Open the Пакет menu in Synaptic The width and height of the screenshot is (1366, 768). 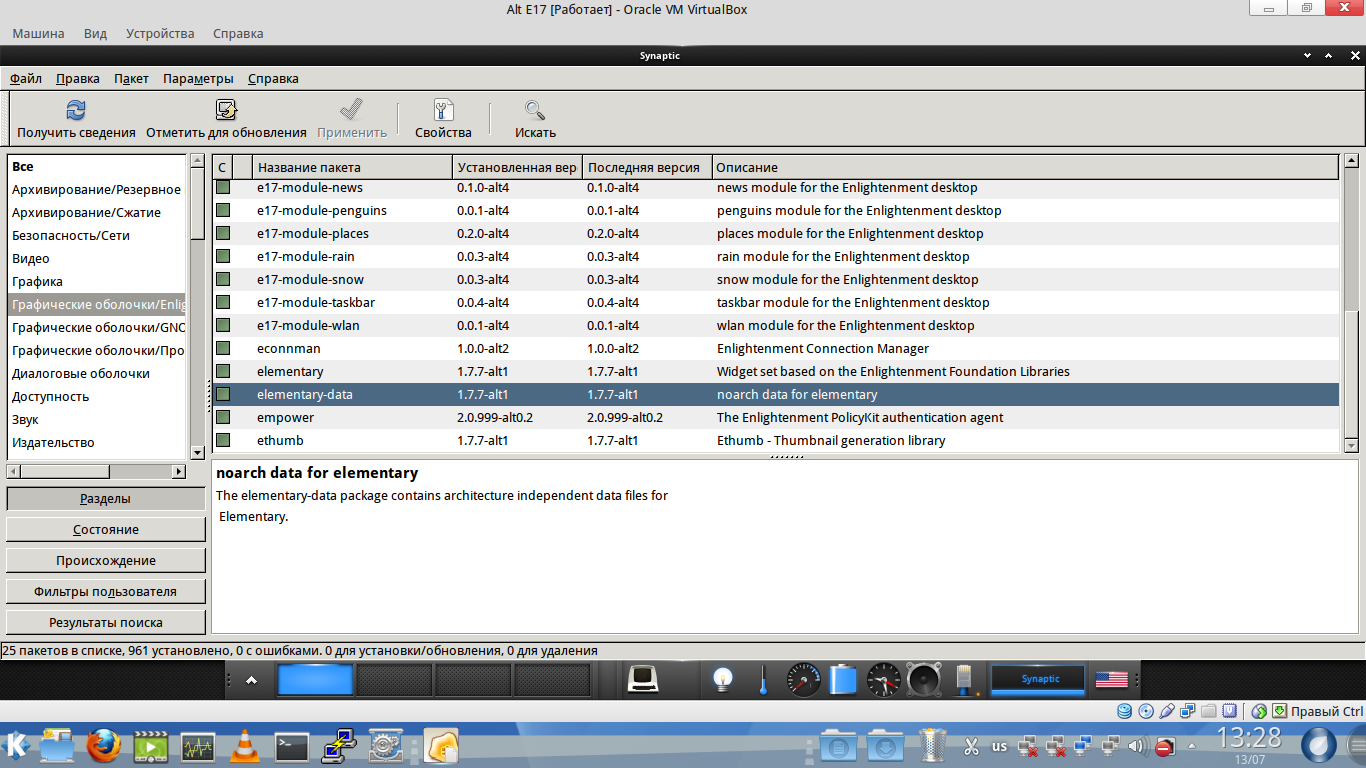(131, 79)
